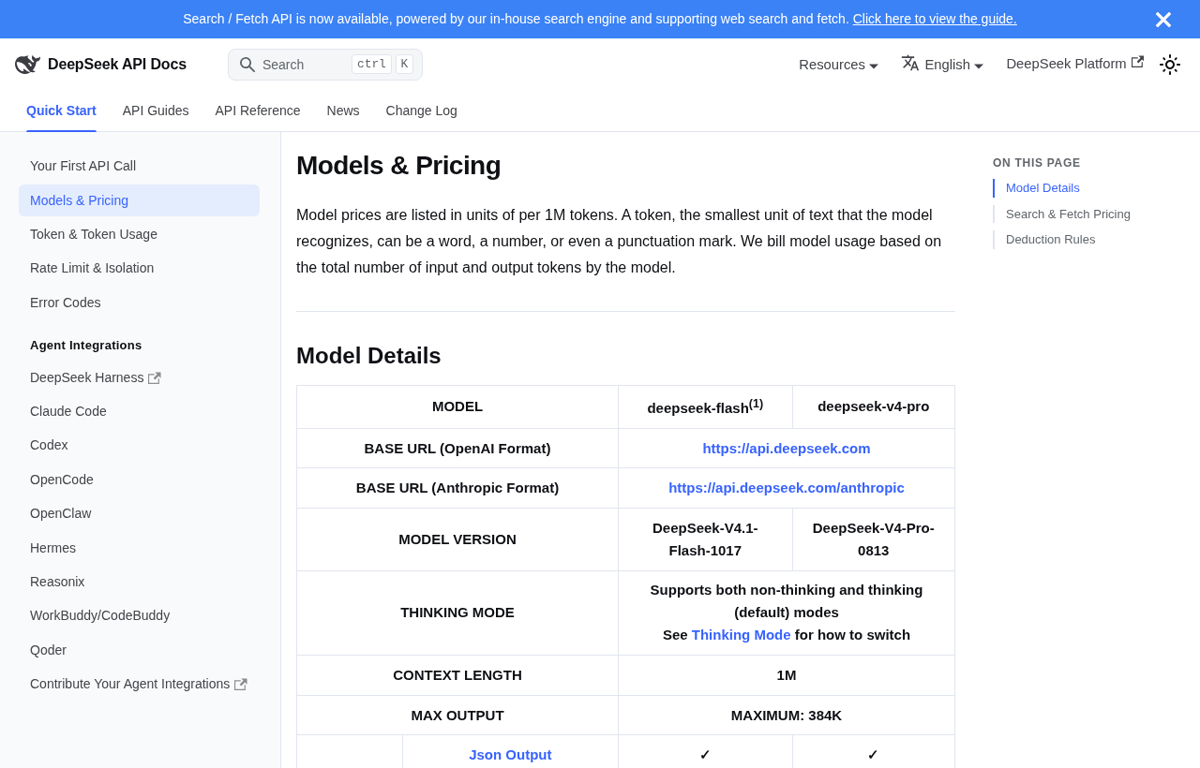Open Contribute Your Agent Integrations link
Viewport: 1200px width, 768px height.
coord(139,684)
